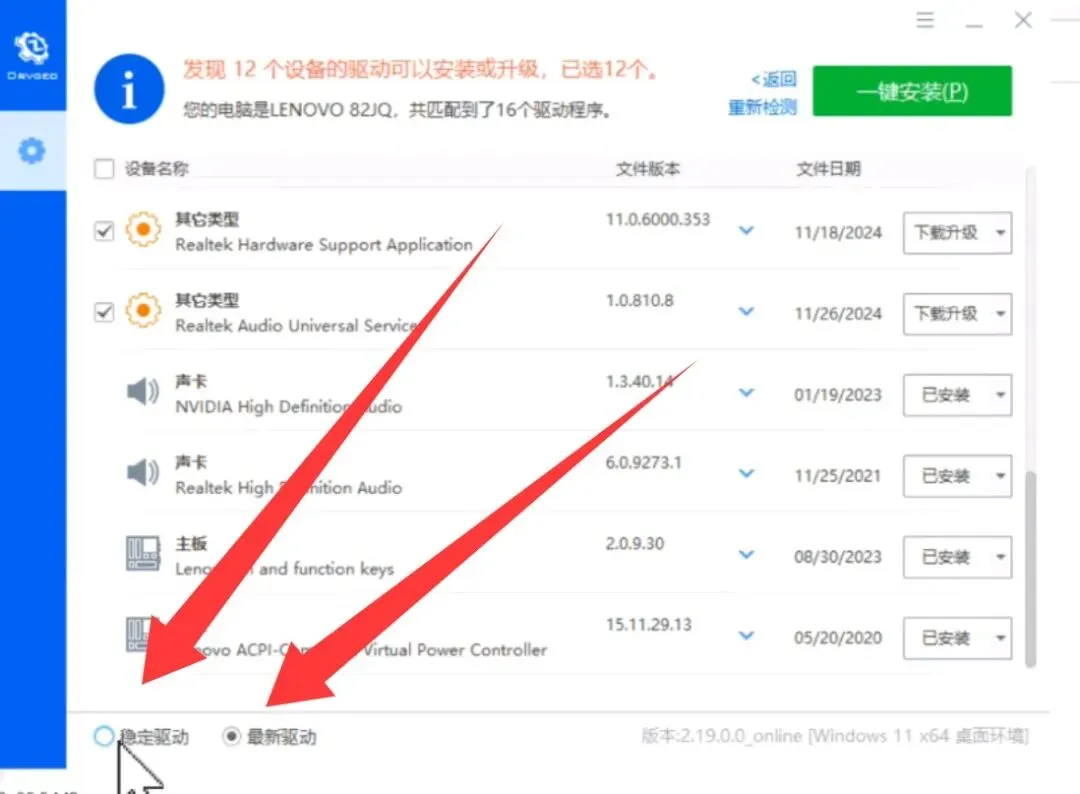Click the green 一键安装(P) button
The height and width of the screenshot is (794, 1080).
tap(912, 91)
